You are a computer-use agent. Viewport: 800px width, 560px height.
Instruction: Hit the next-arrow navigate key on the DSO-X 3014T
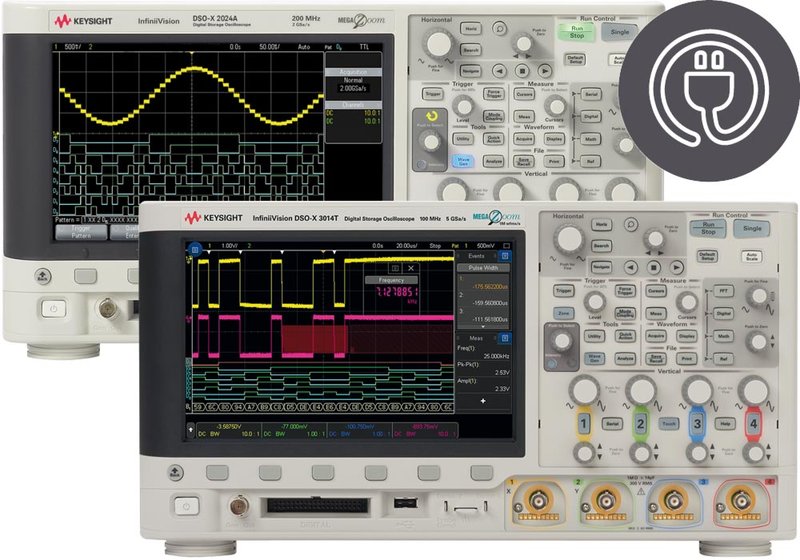click(x=677, y=267)
